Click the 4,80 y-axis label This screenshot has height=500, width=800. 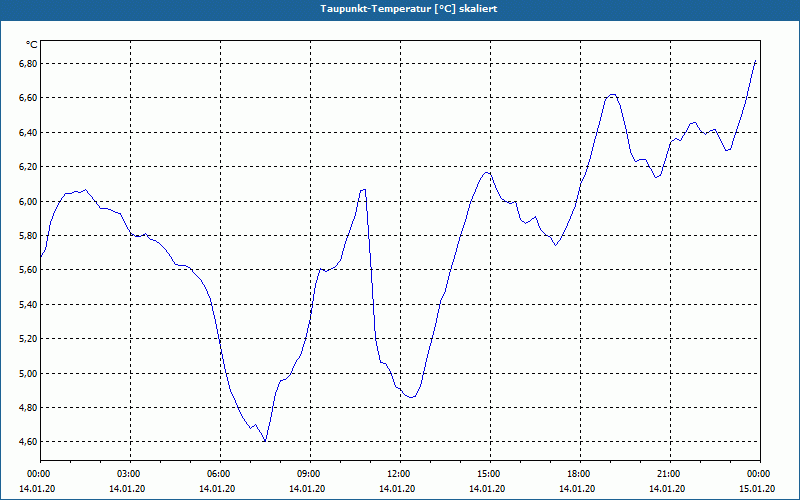[x=27, y=408]
